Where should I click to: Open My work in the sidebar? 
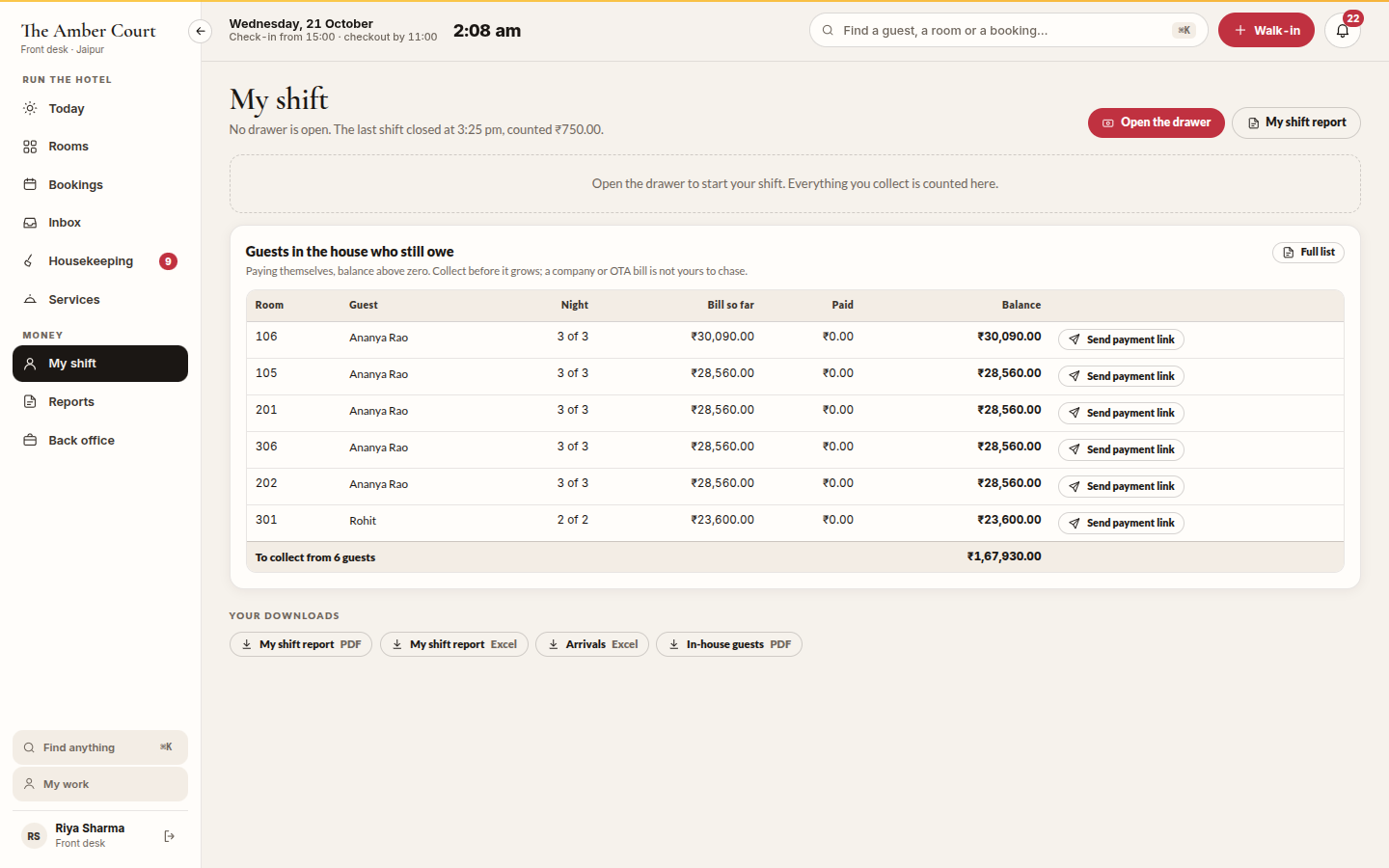click(x=100, y=784)
